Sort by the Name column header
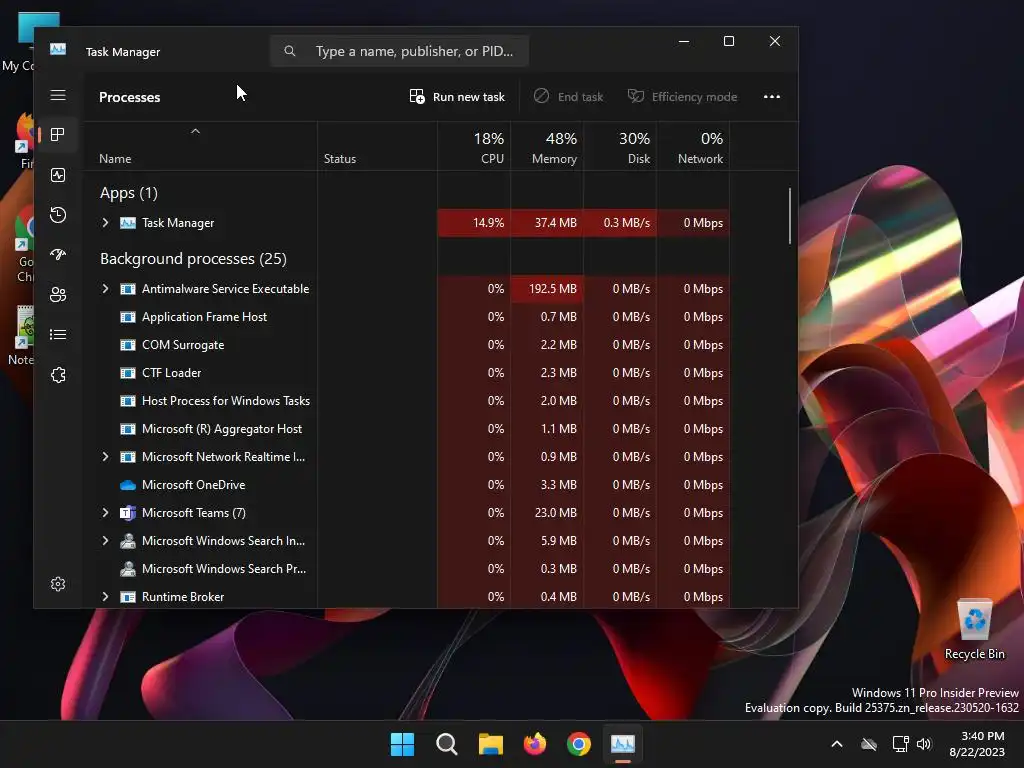 pos(200,146)
